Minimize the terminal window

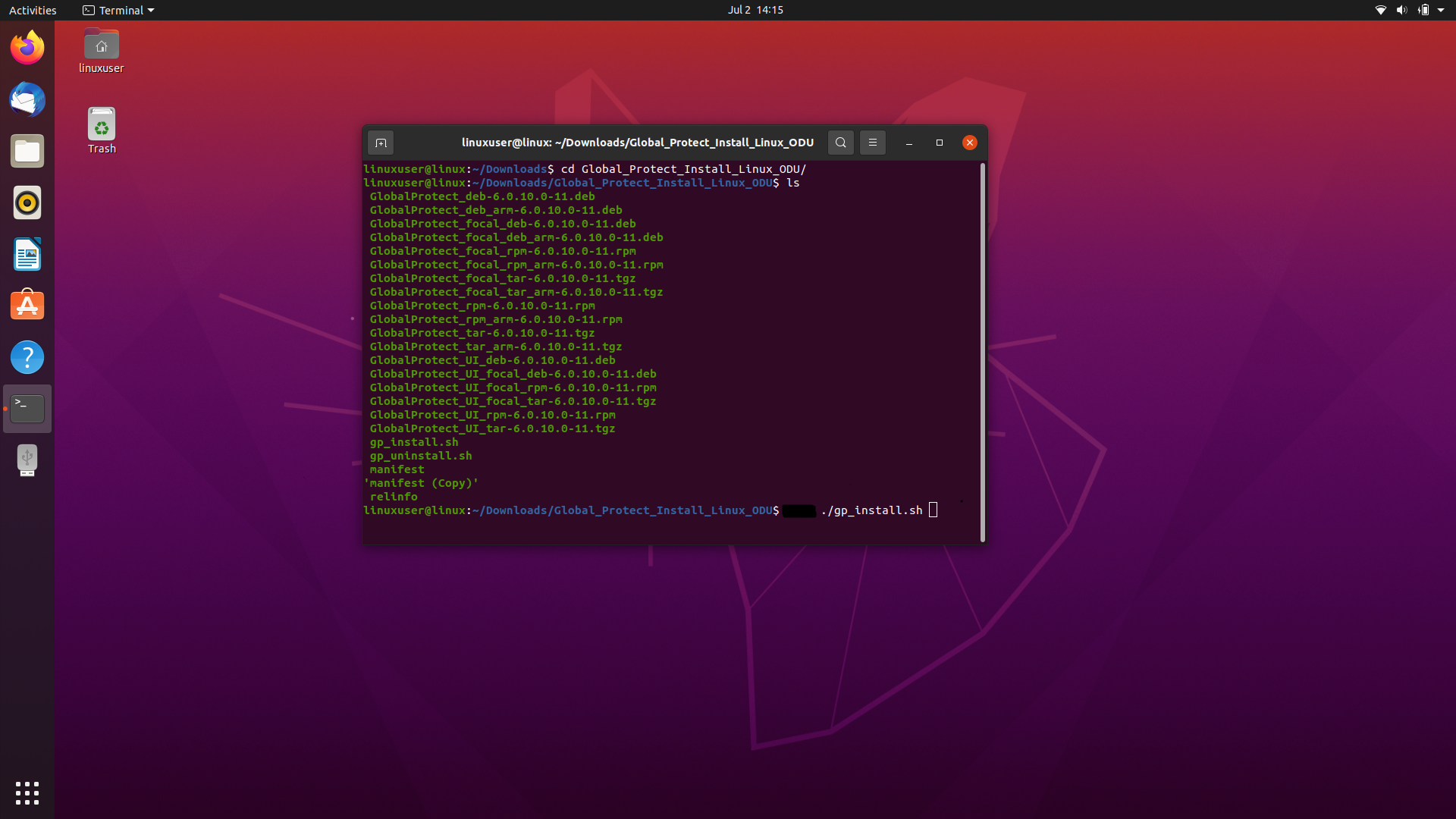pyautogui.click(x=908, y=143)
